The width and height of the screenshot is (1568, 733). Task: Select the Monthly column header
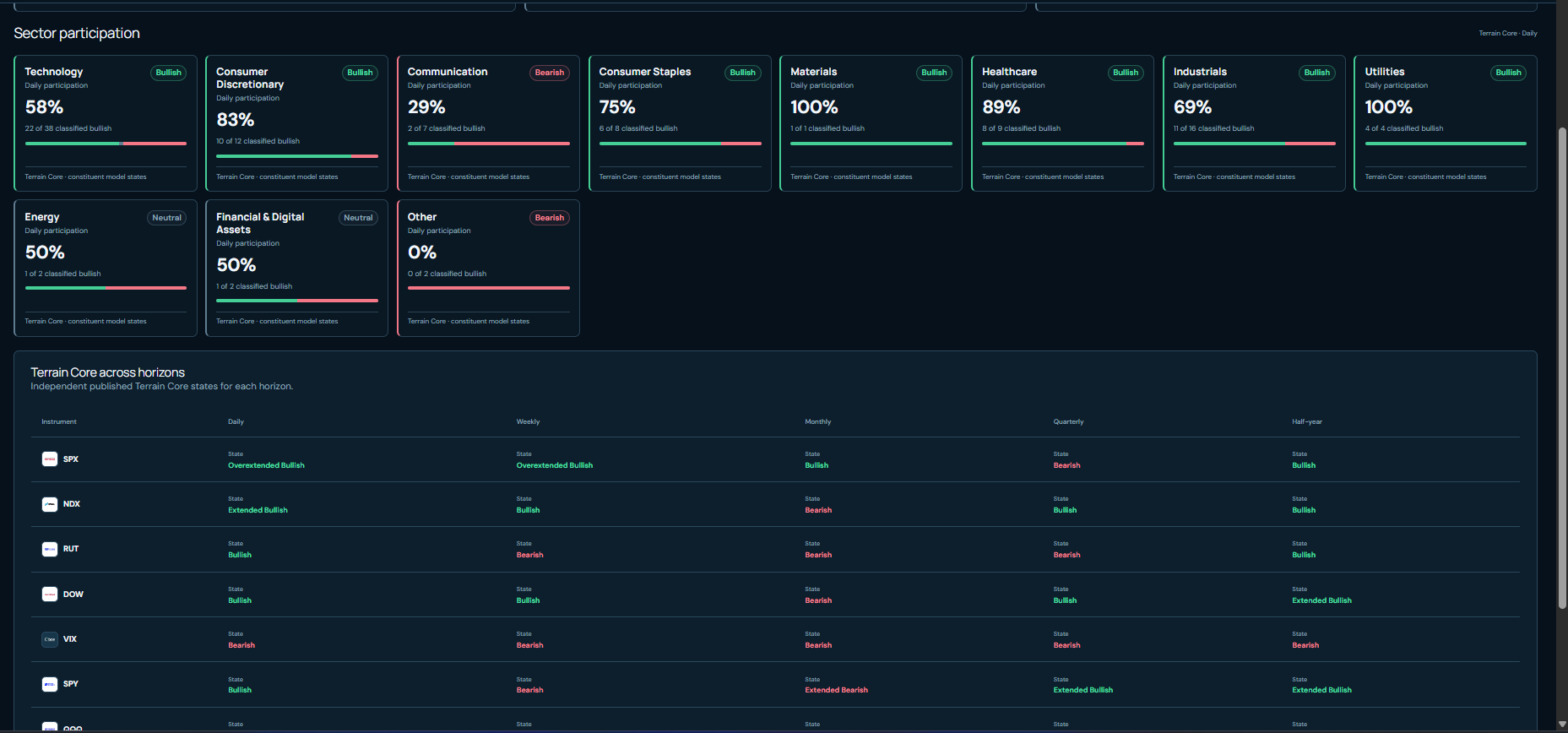point(817,421)
